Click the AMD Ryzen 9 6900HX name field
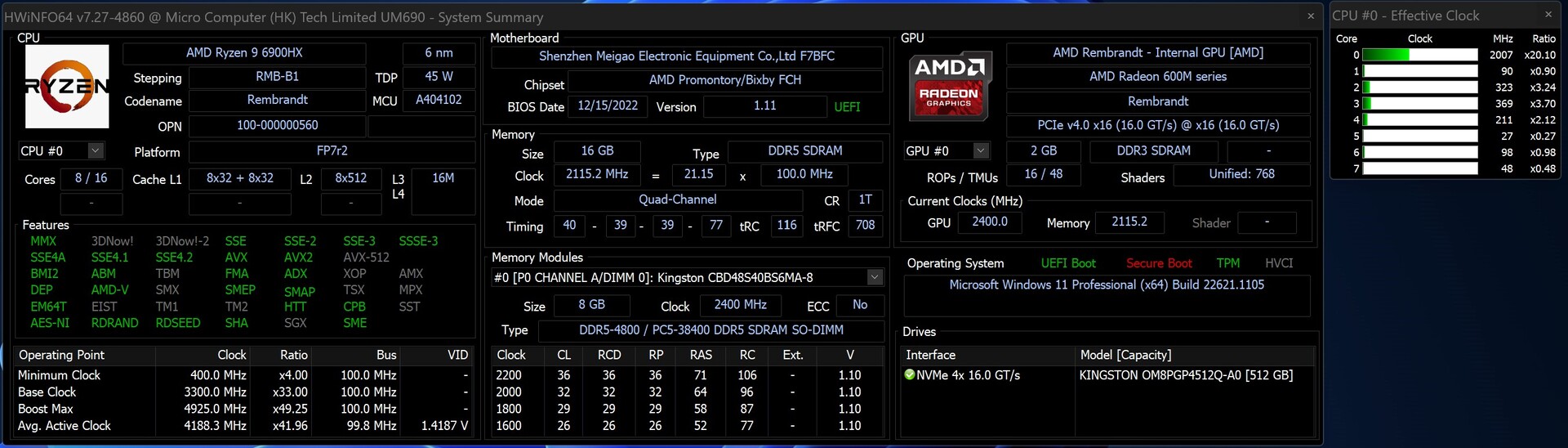 pyautogui.click(x=244, y=53)
